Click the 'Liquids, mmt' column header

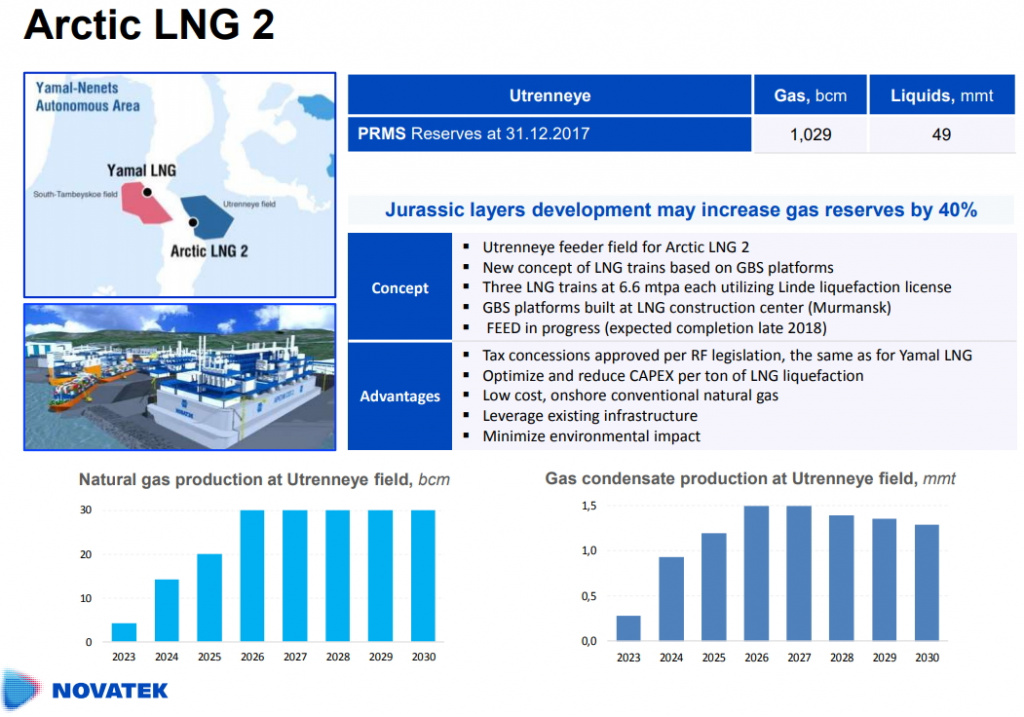(x=942, y=95)
